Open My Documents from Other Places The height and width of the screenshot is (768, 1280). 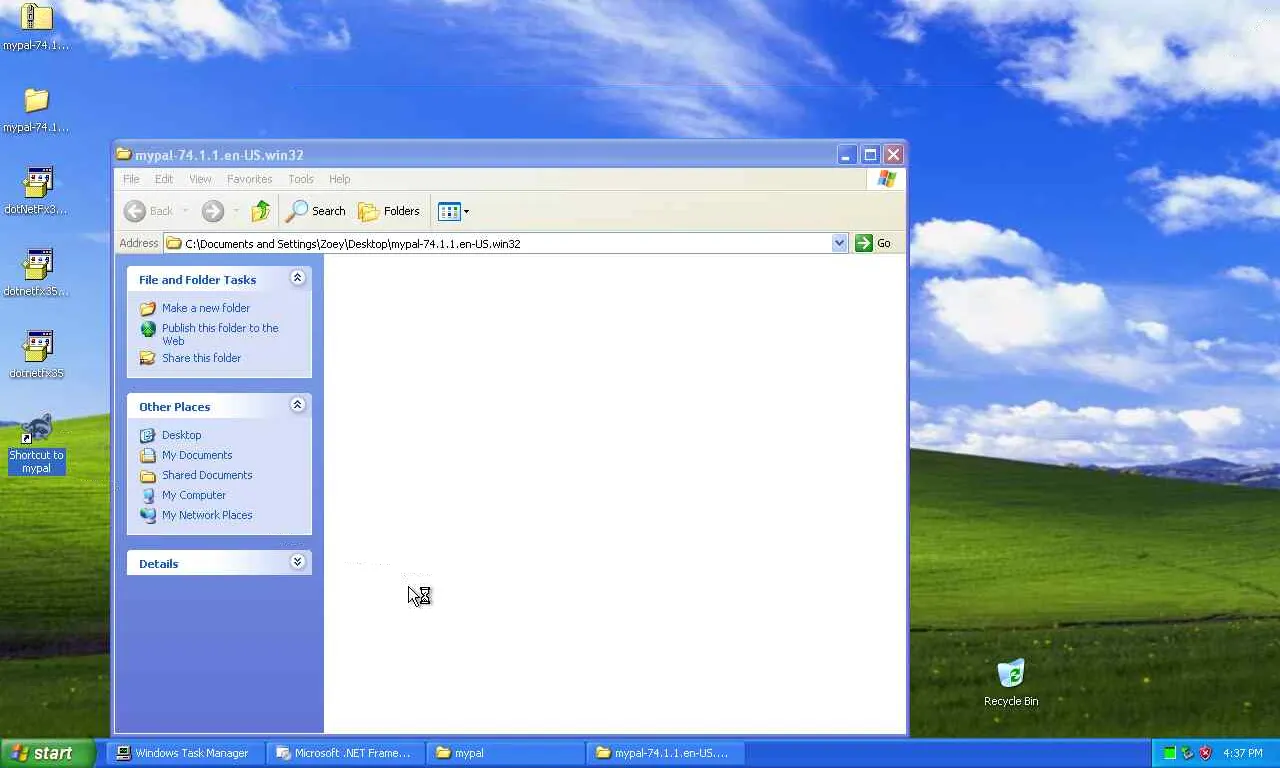pyautogui.click(x=197, y=455)
